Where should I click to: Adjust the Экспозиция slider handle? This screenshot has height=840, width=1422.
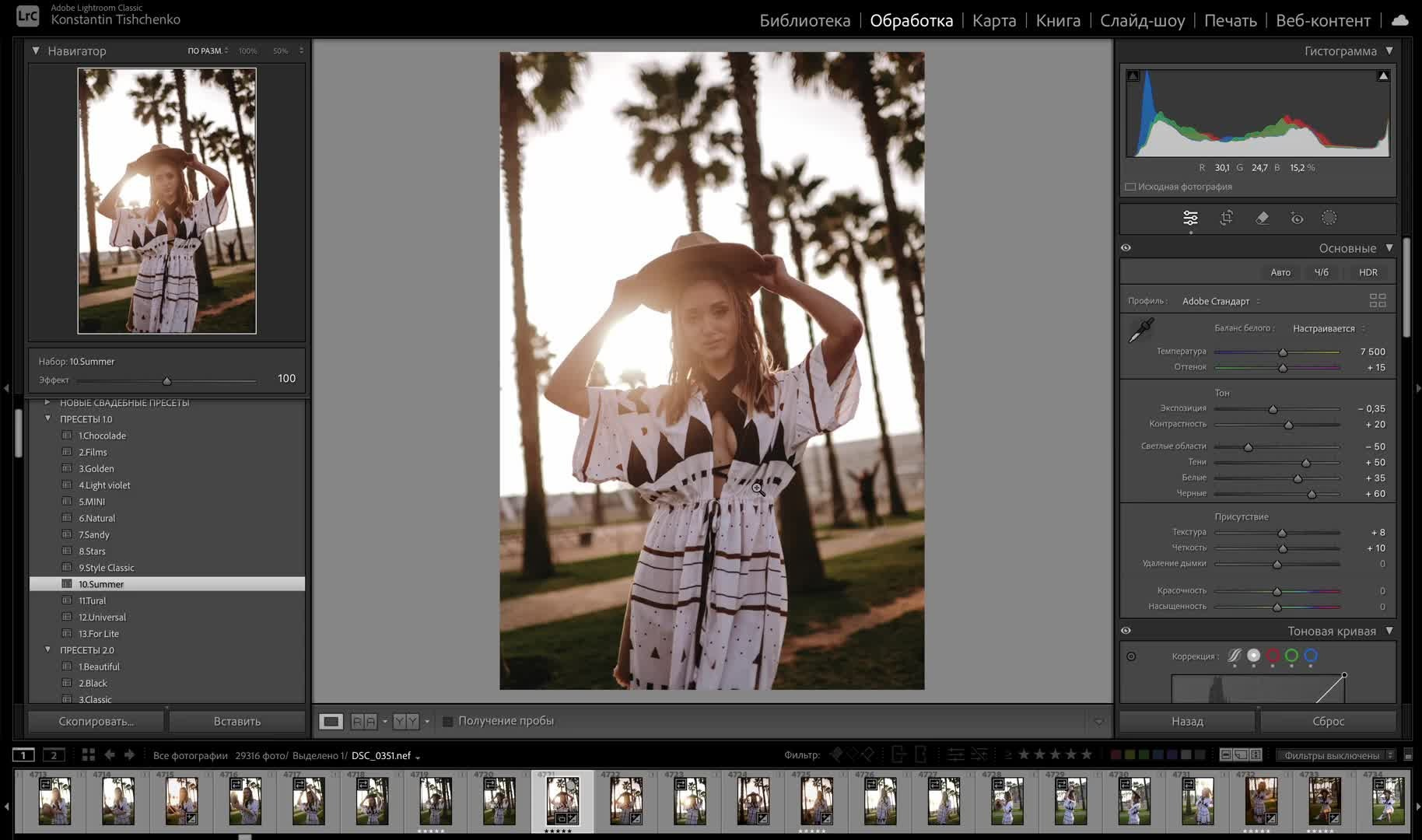1273,409
